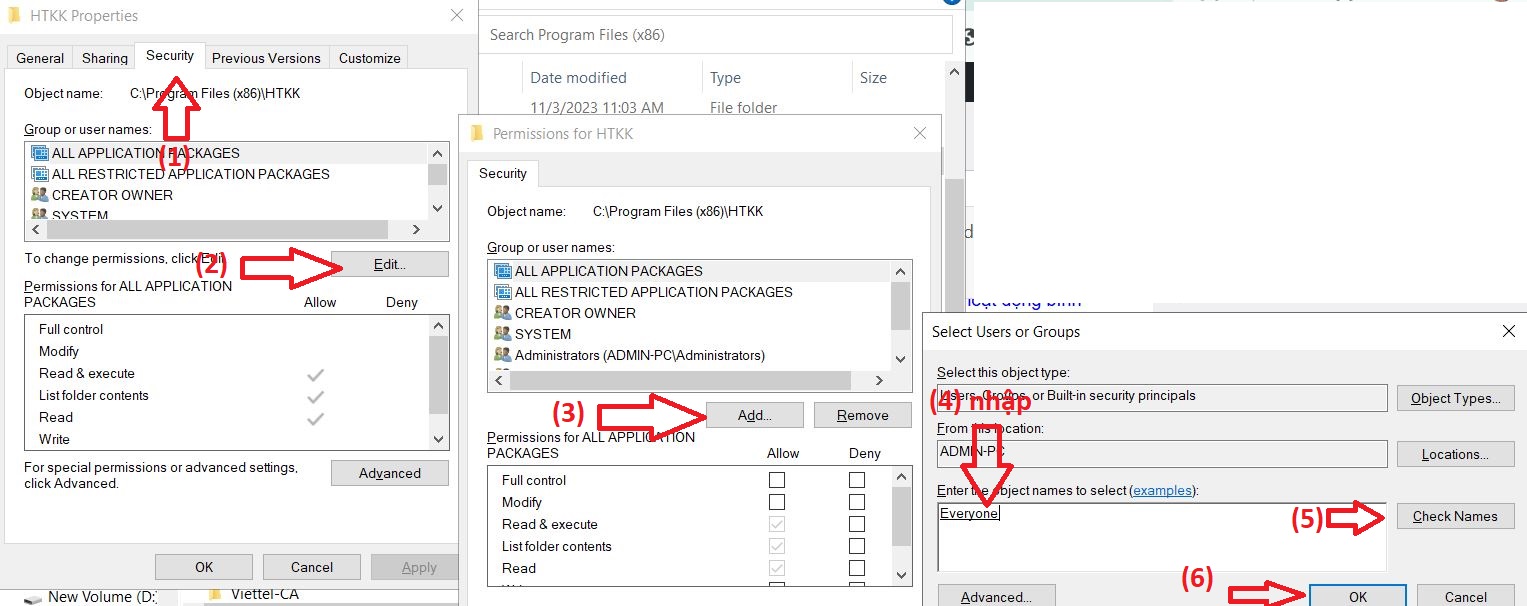Image resolution: width=1527 pixels, height=606 pixels.
Task: Select ALL APPLICATION PACKAGES in Permissions list
Action: (x=608, y=271)
